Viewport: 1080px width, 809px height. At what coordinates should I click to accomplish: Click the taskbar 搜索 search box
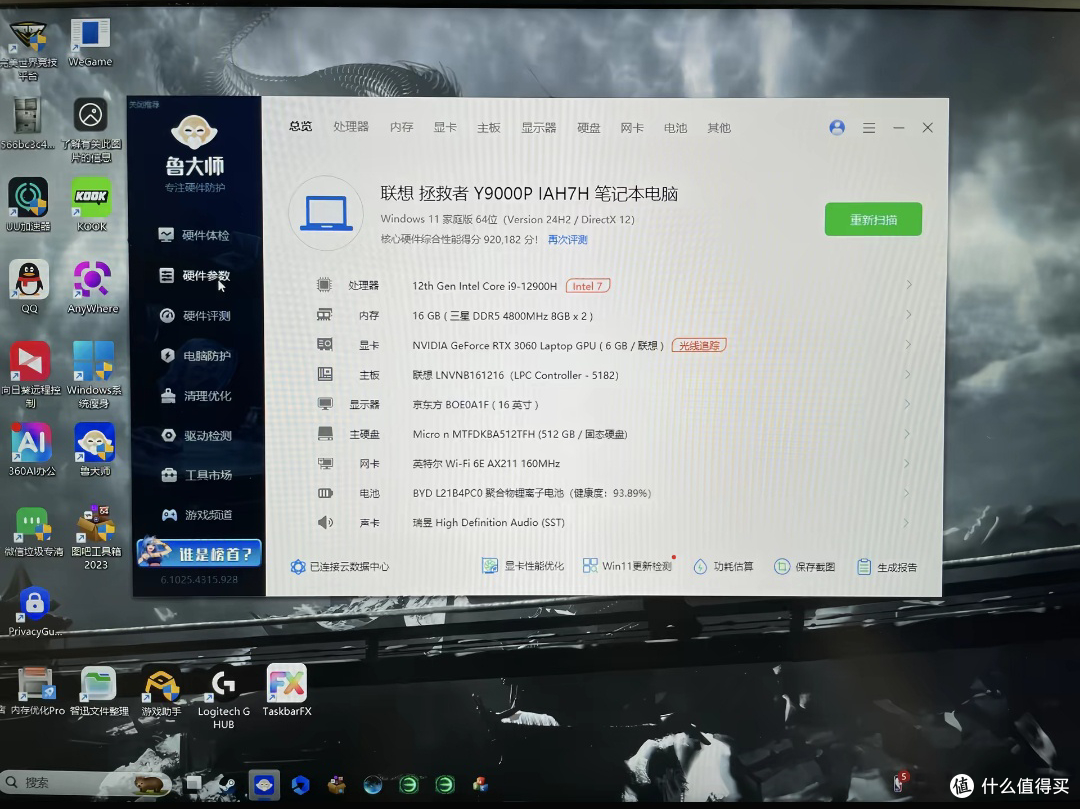[x=85, y=783]
